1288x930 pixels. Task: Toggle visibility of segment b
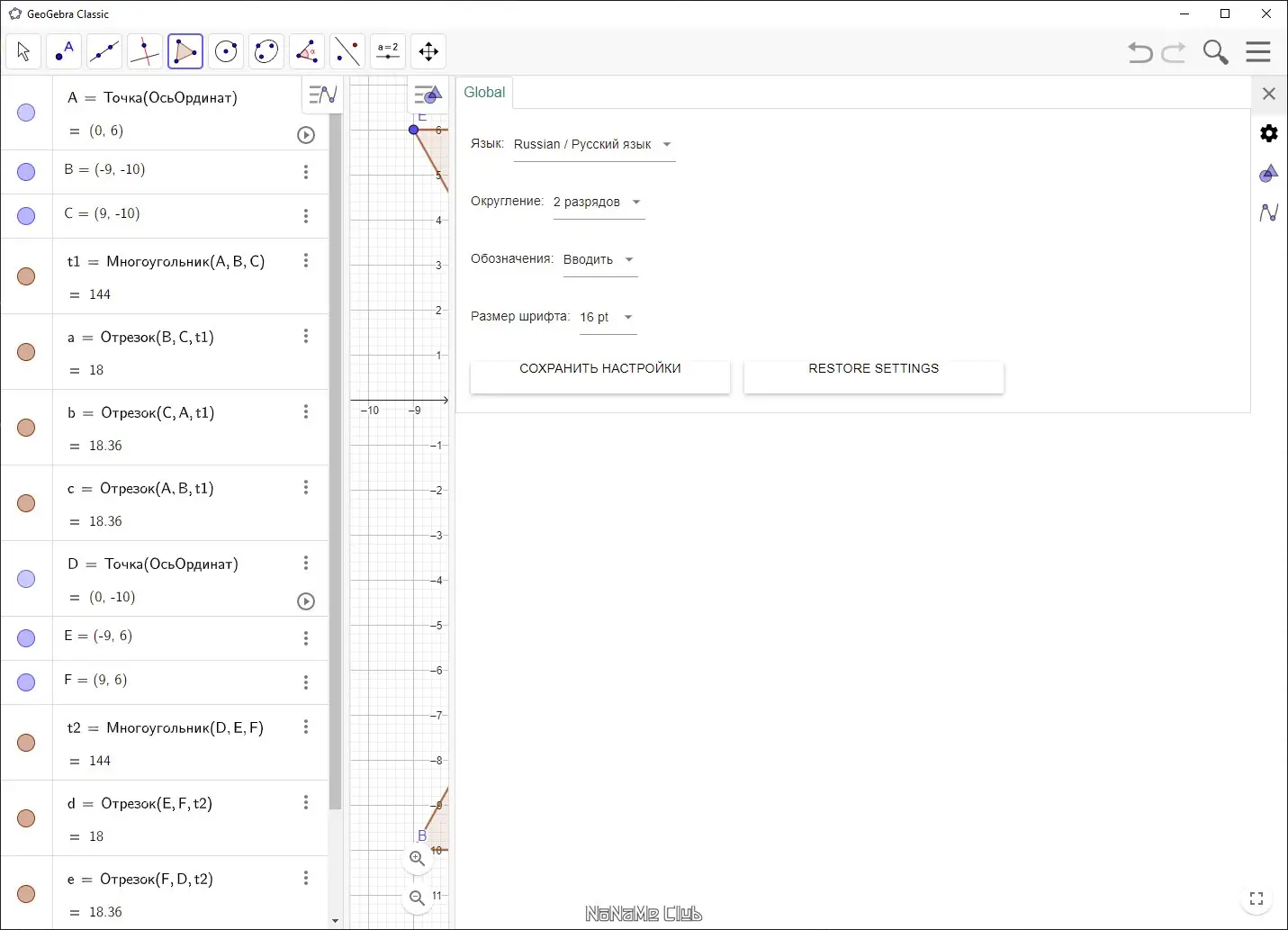tap(26, 428)
